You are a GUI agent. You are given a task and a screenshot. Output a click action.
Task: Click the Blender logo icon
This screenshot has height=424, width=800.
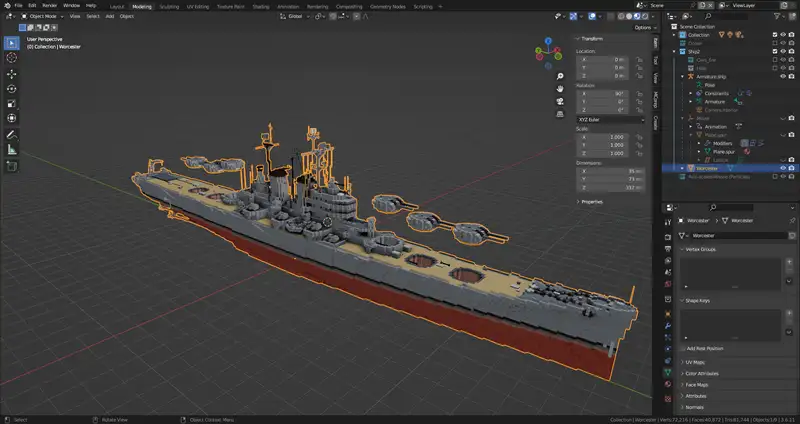pyautogui.click(x=7, y=6)
